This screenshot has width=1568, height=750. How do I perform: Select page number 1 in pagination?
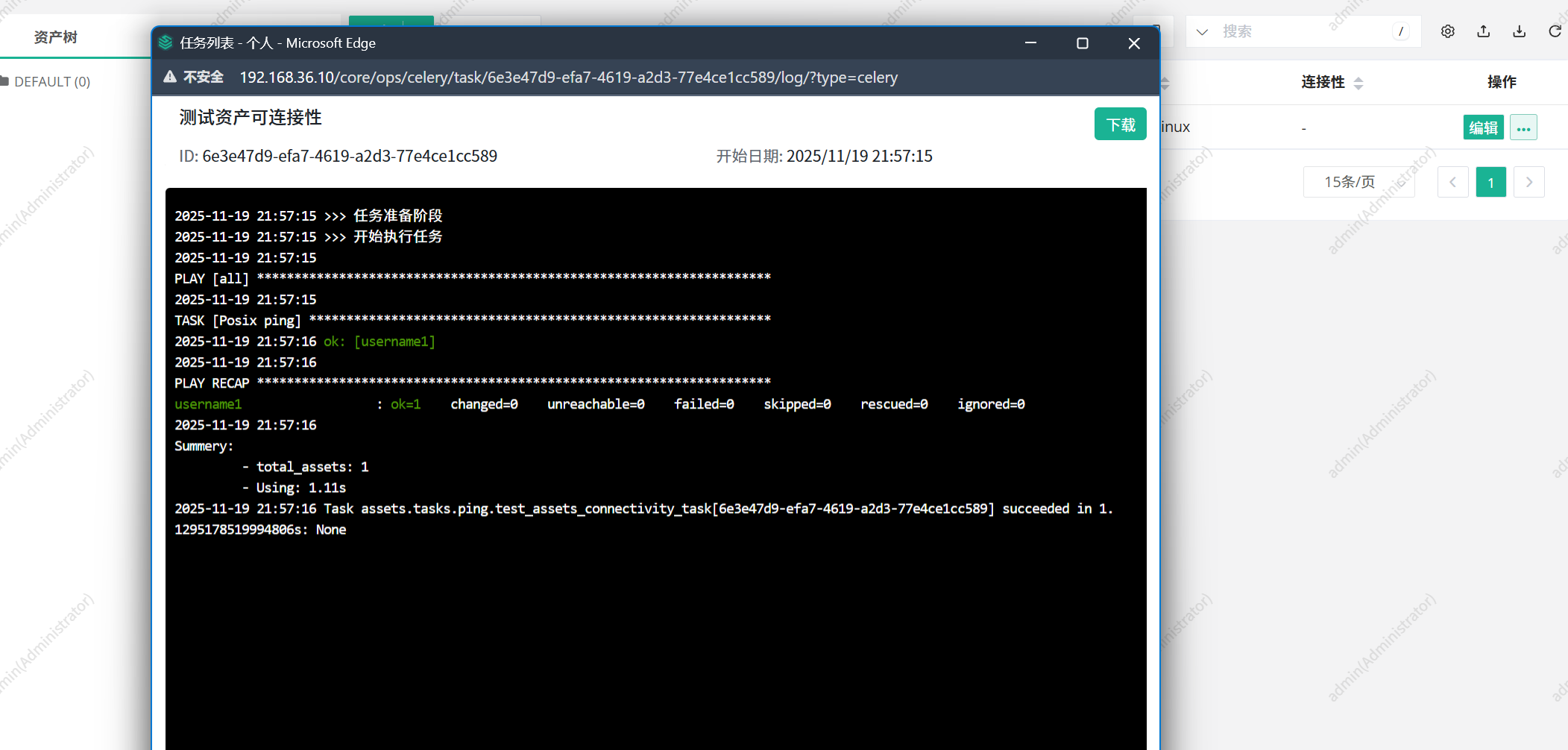[1490, 181]
